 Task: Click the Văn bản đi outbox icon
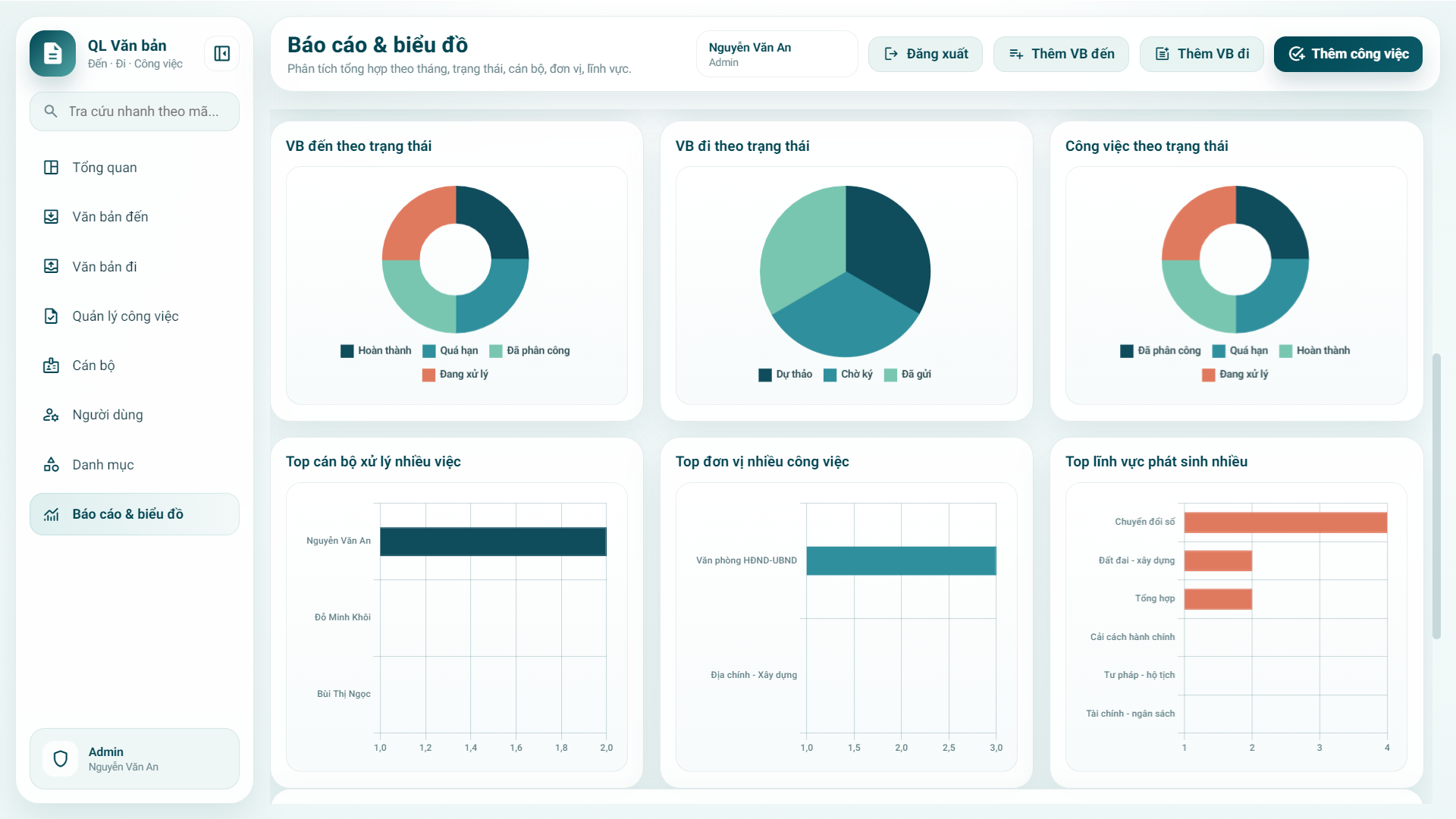coord(51,266)
